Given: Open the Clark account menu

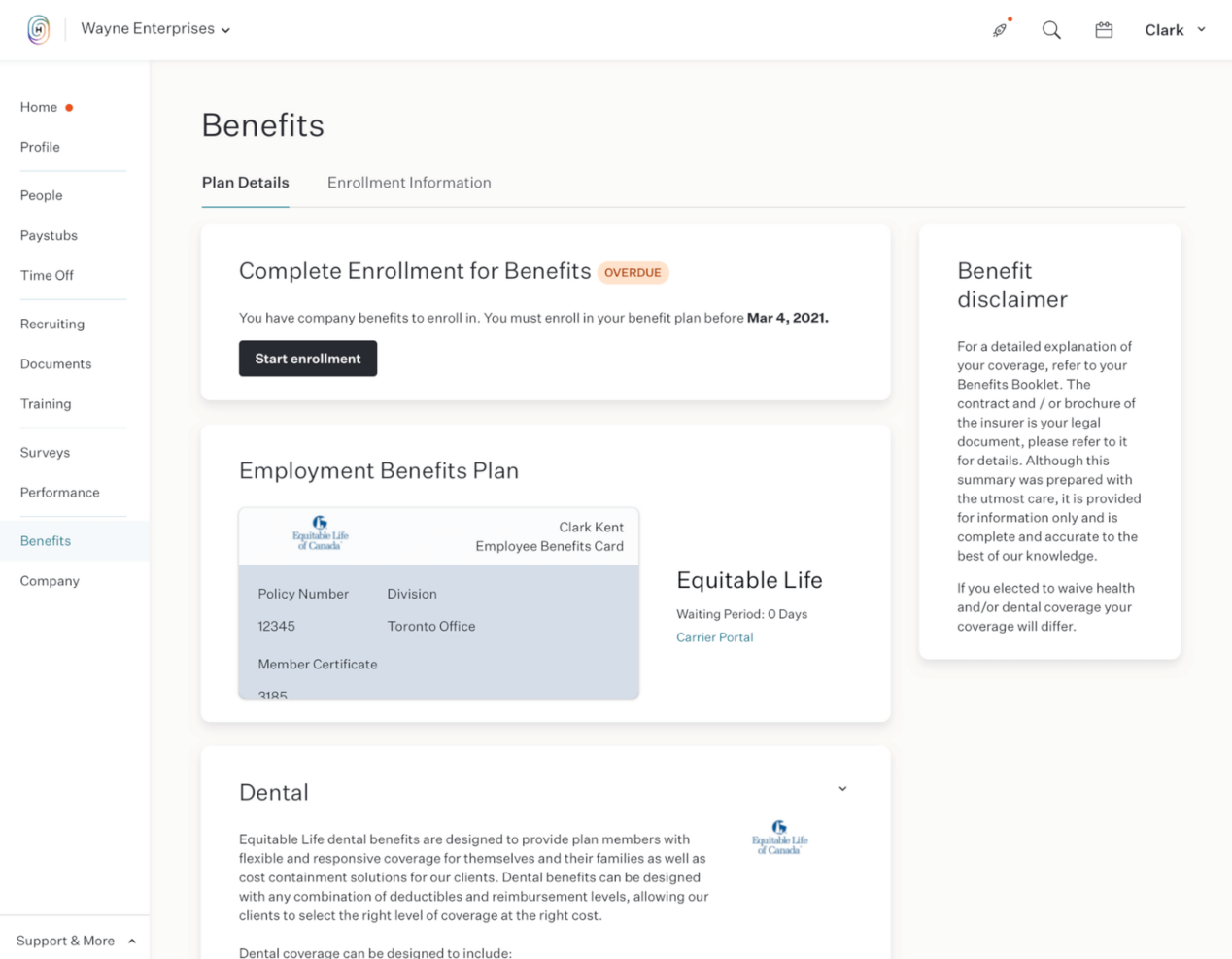Looking at the screenshot, I should coord(1174,29).
